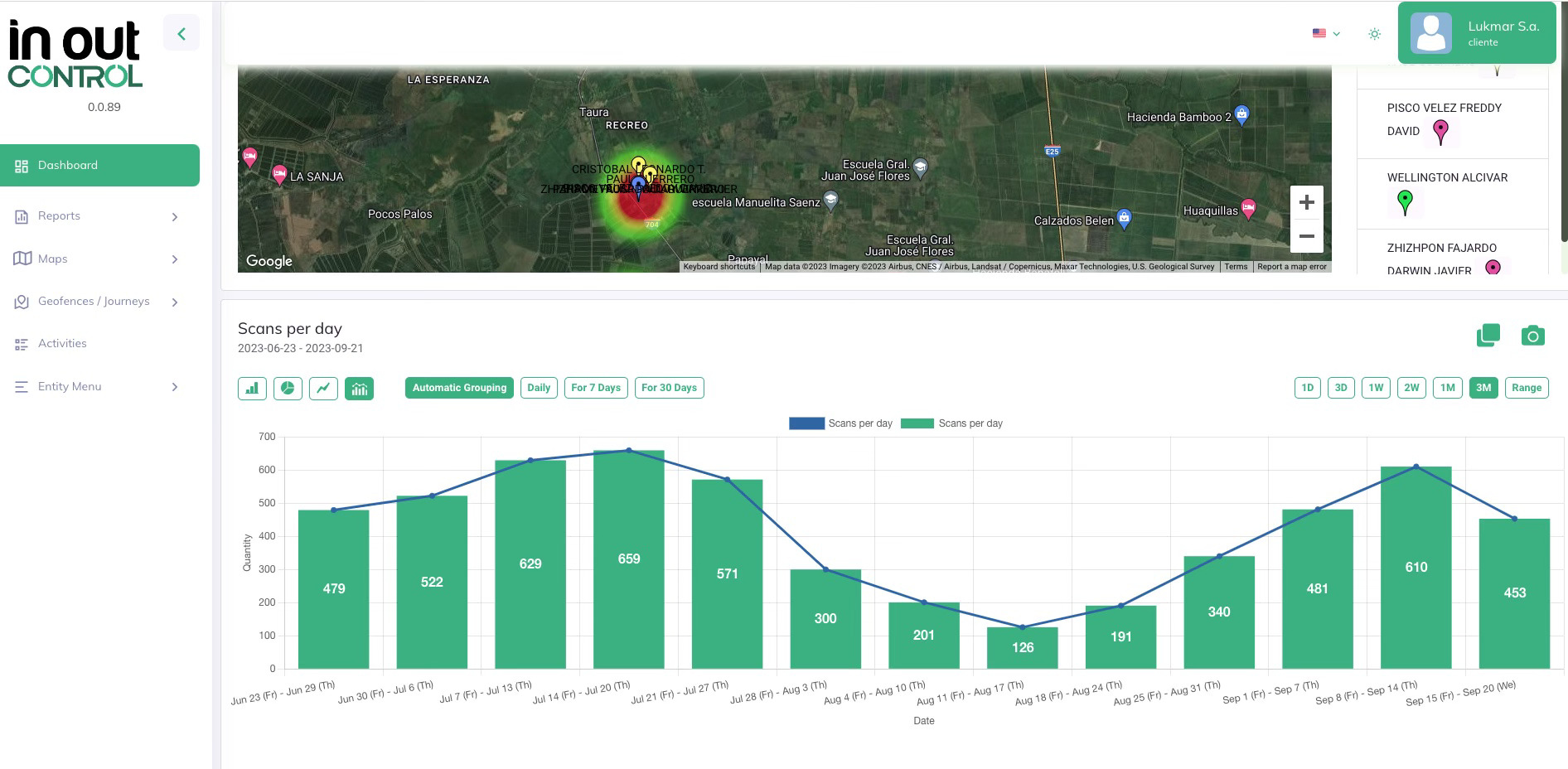Switch to the pie chart view

tap(288, 387)
